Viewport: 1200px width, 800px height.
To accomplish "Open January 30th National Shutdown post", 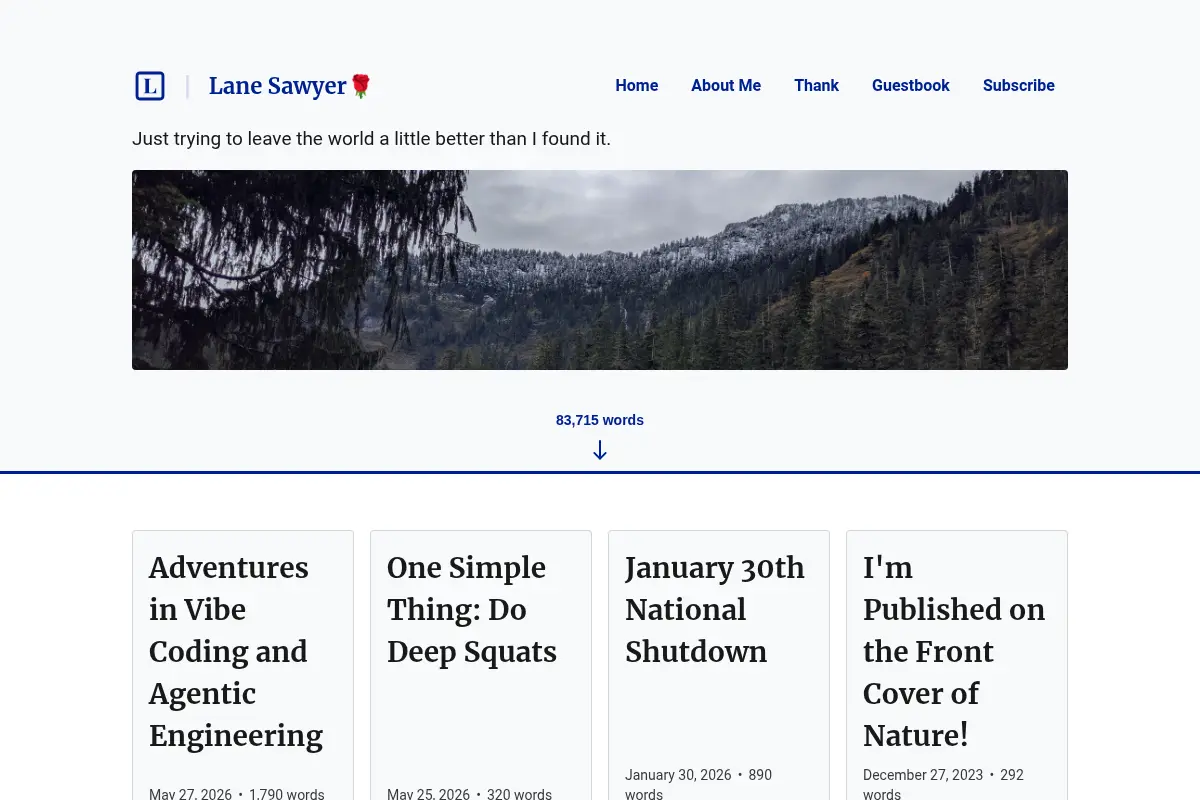I will (714, 609).
